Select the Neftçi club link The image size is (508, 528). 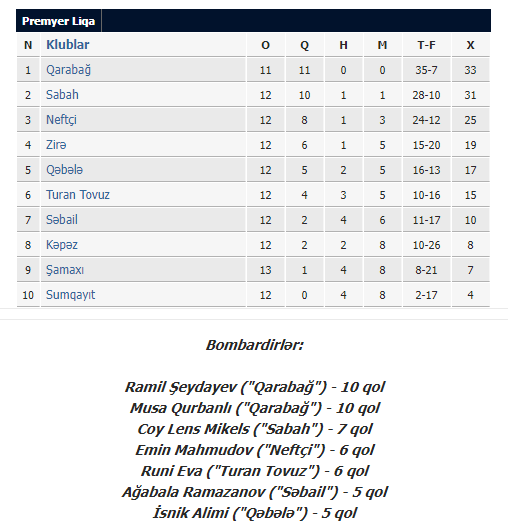point(61,120)
